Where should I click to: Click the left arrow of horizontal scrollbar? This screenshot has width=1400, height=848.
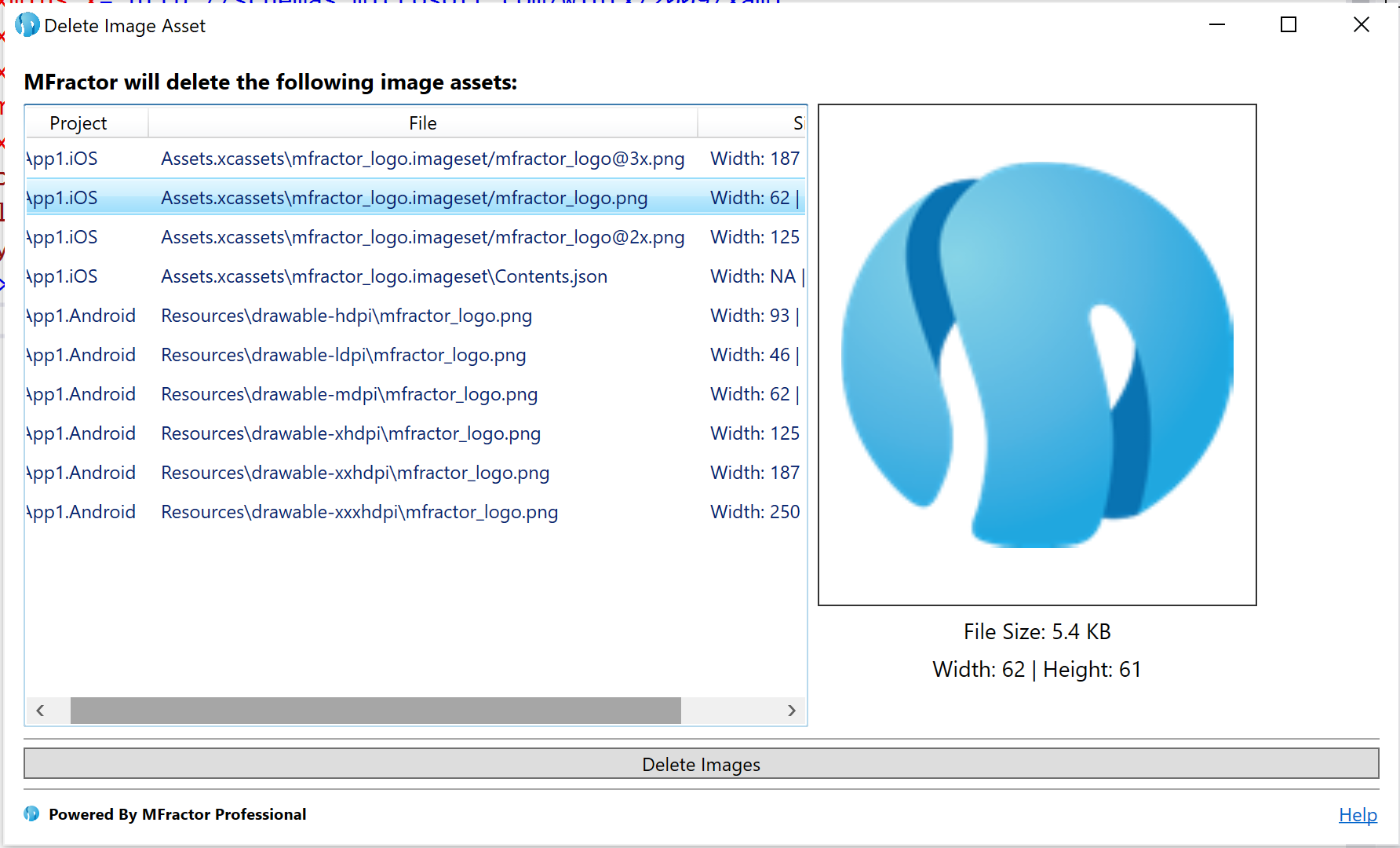[x=40, y=711]
